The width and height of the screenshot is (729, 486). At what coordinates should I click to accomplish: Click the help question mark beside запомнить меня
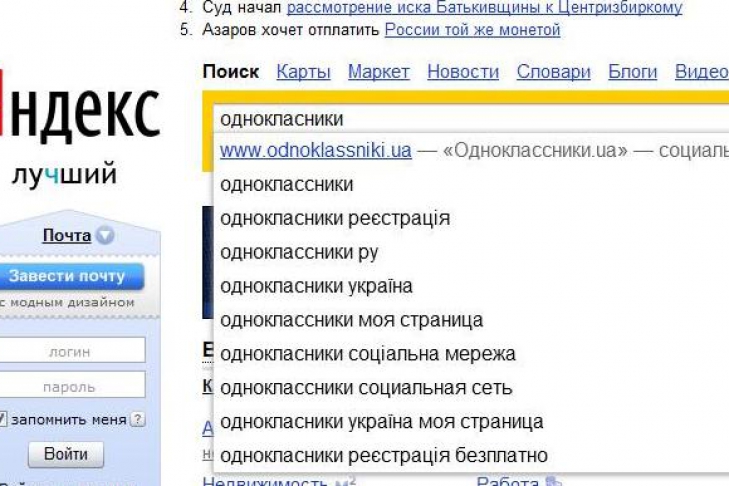(138, 420)
